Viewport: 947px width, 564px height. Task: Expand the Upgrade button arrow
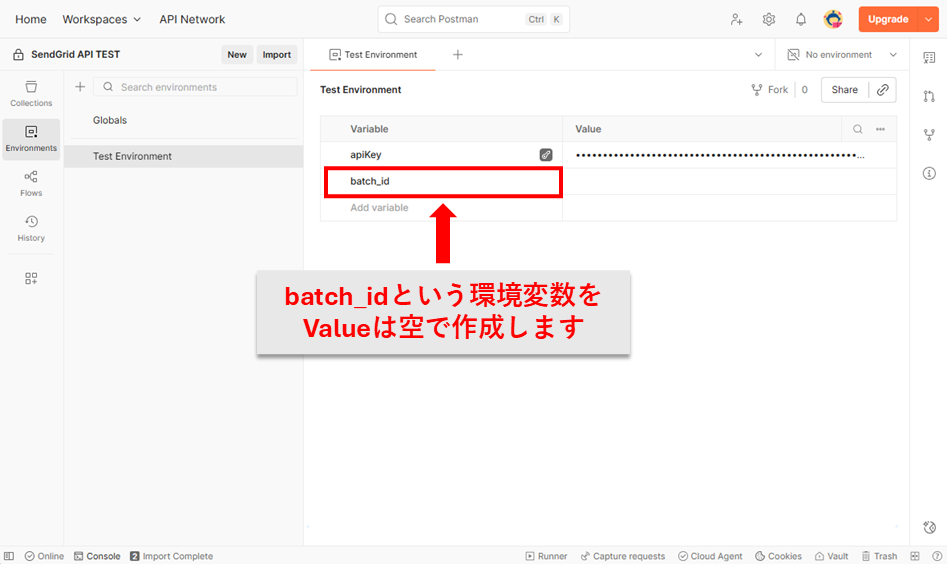[928, 19]
